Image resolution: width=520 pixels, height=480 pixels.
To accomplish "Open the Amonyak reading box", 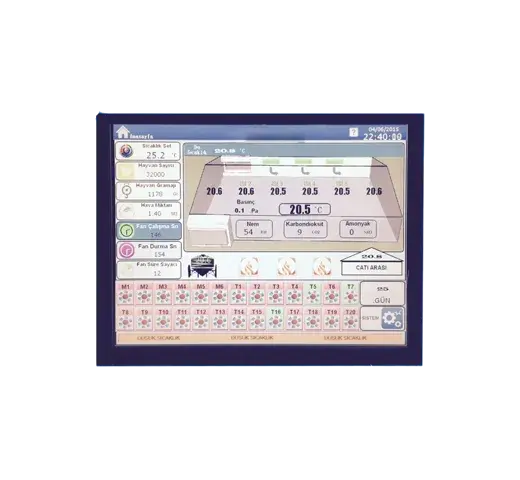I will coord(358,229).
